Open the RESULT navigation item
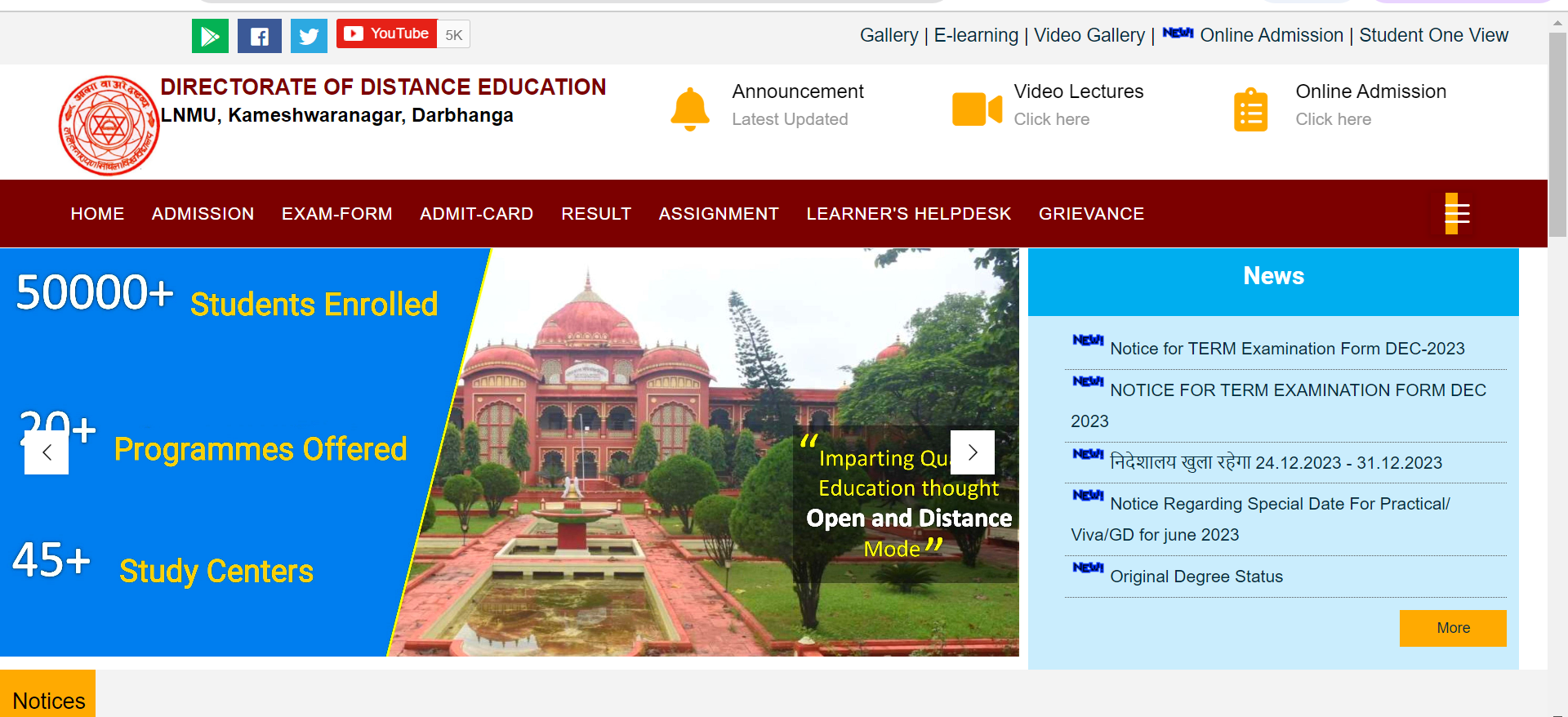The image size is (1568, 717). click(x=595, y=214)
